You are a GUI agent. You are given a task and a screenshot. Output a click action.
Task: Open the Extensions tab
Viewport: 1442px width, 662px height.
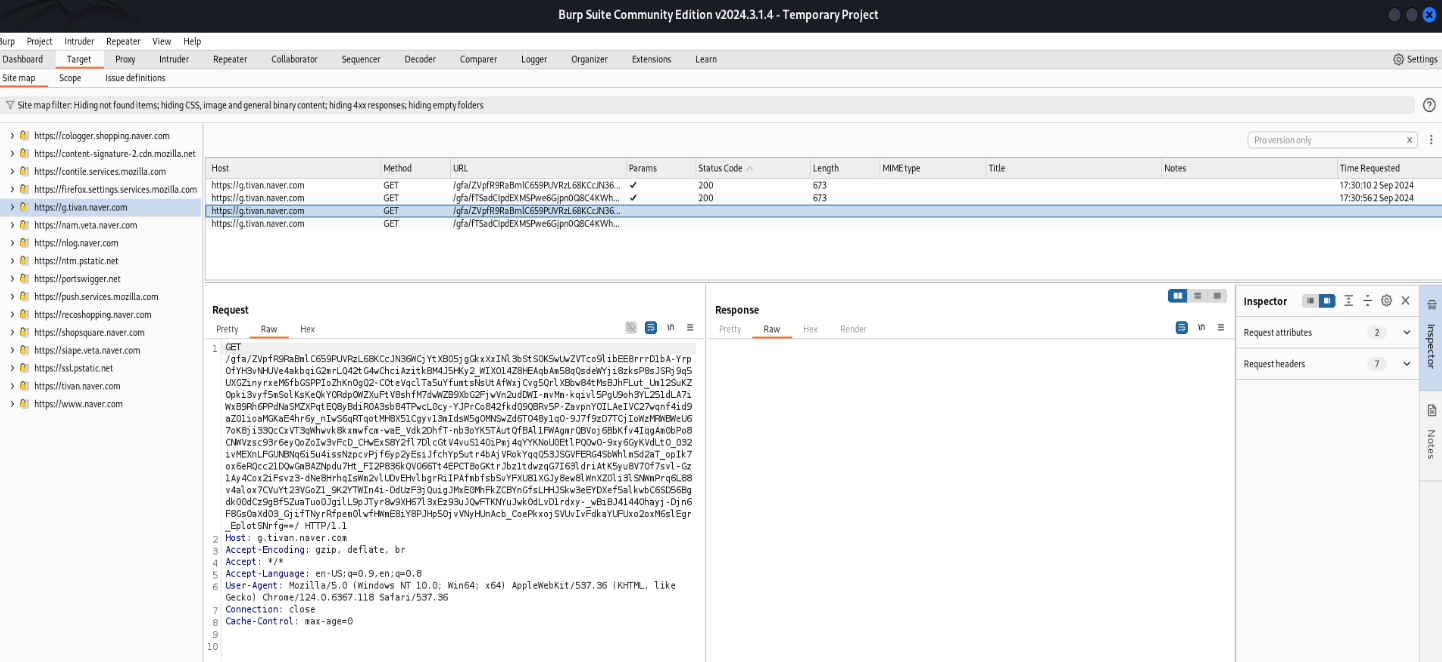(x=651, y=59)
